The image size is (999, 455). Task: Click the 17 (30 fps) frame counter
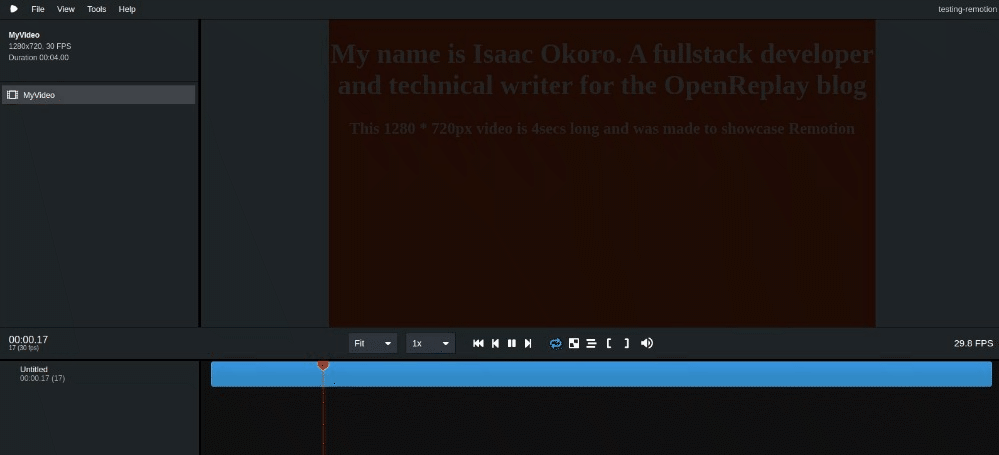click(x=24, y=348)
